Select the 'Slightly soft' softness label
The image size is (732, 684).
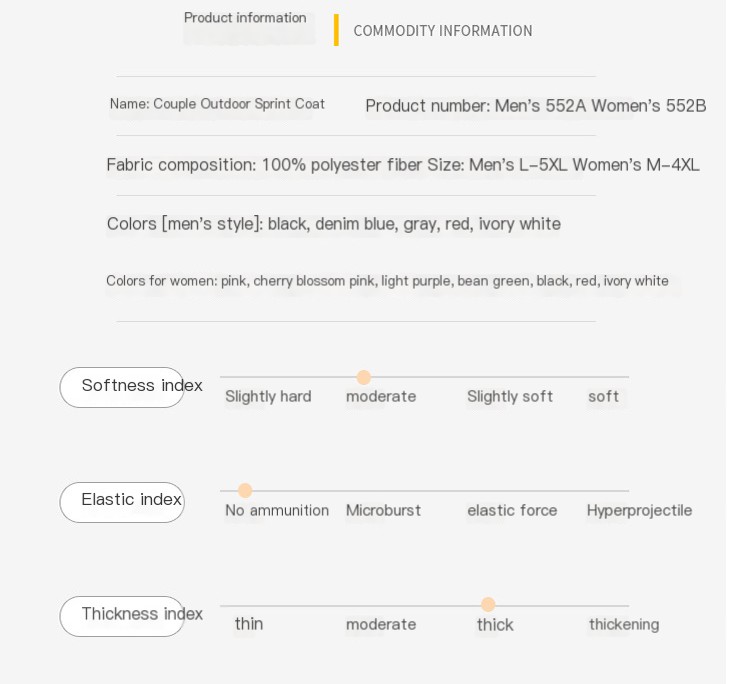[510, 397]
